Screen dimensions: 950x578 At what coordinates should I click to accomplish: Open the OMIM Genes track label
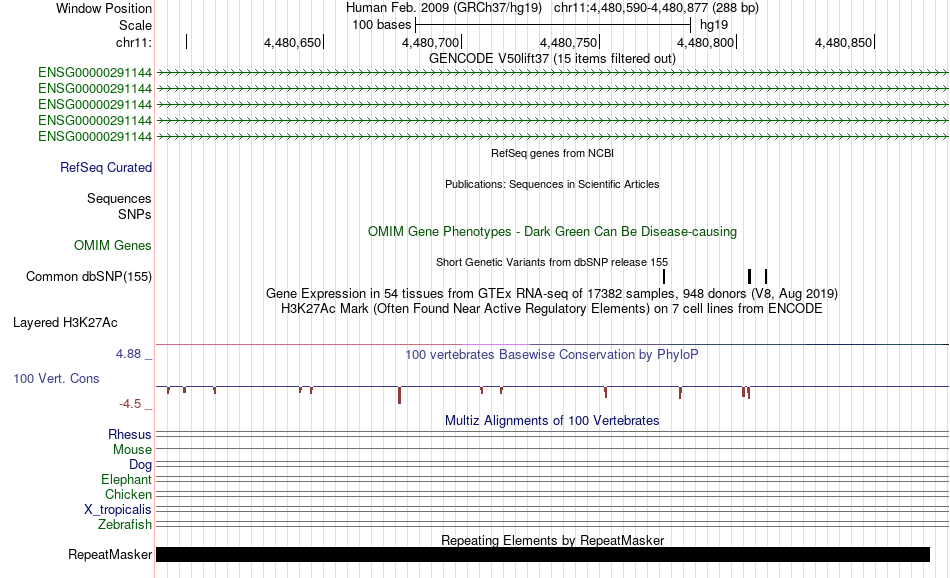click(x=113, y=245)
